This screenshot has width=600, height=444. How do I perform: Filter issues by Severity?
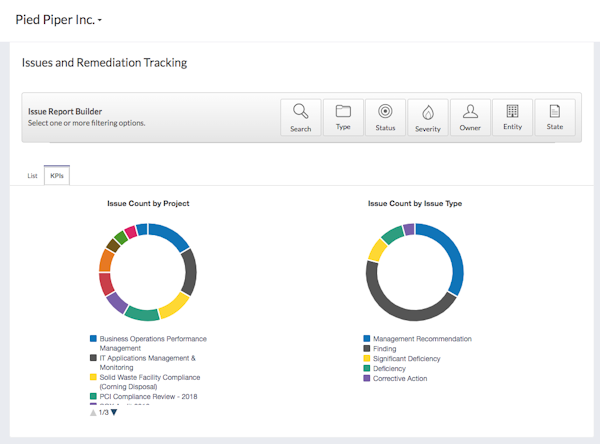click(x=427, y=118)
